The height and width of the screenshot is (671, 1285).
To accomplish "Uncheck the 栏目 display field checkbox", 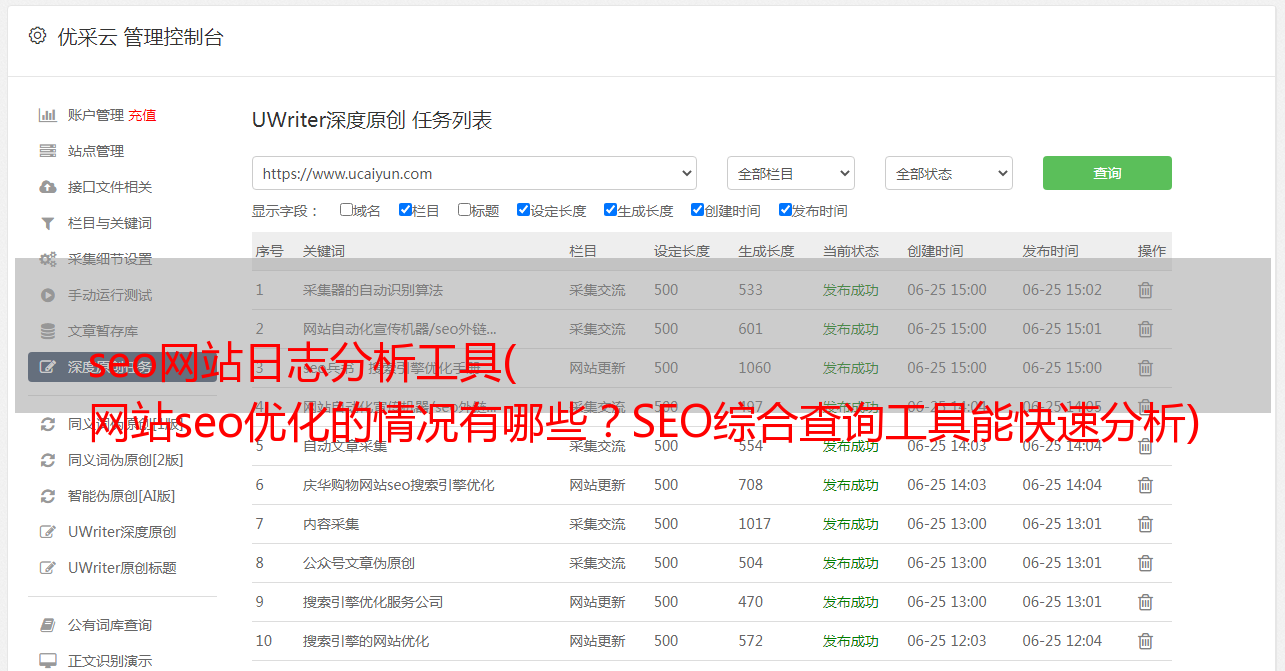I will pos(405,210).
